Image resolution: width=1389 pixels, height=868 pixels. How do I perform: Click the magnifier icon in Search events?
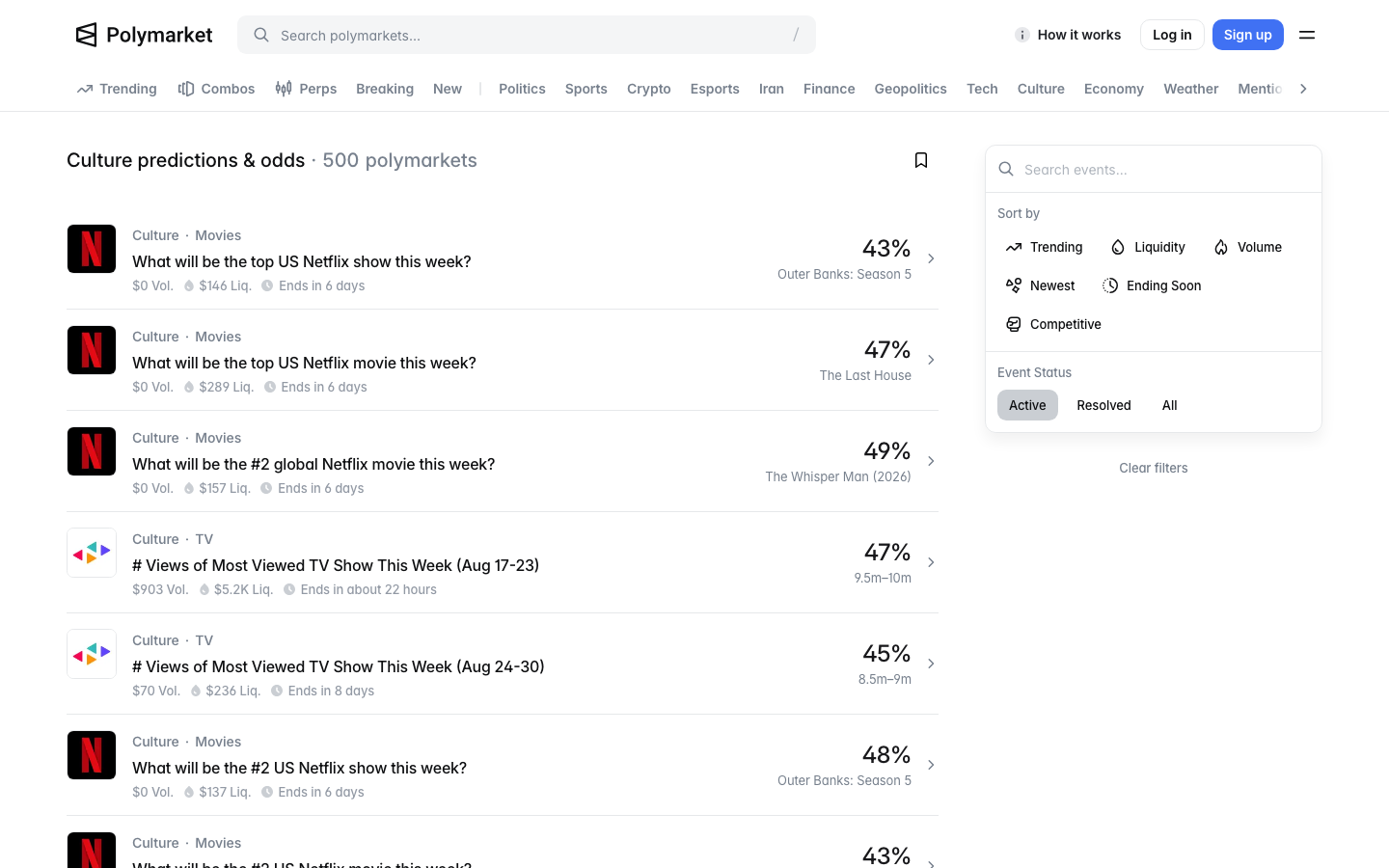pyautogui.click(x=1006, y=169)
